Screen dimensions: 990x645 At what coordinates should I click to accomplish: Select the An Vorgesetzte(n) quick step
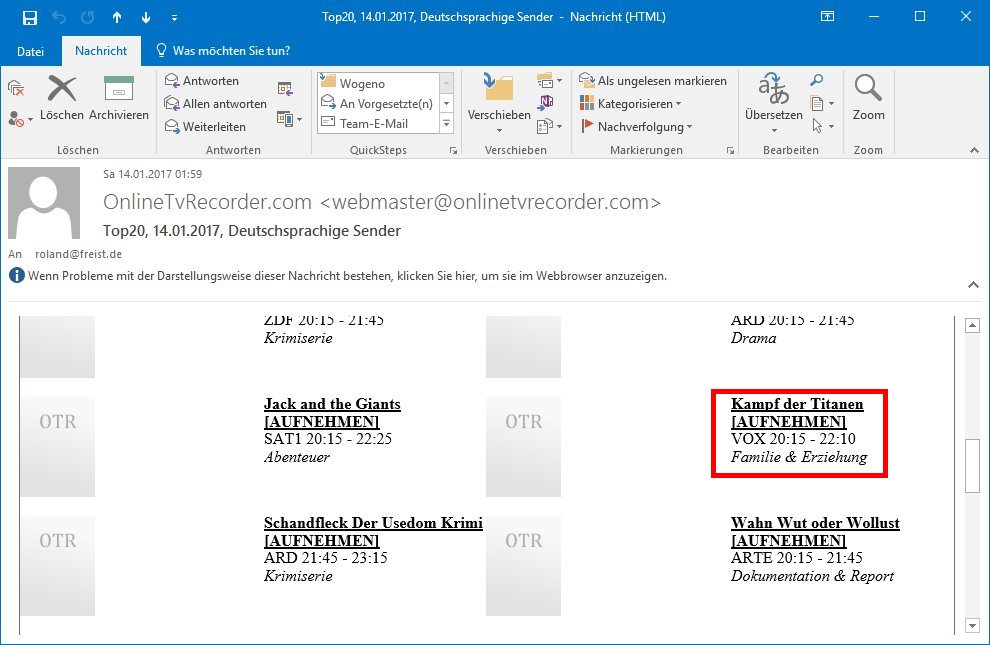point(379,103)
